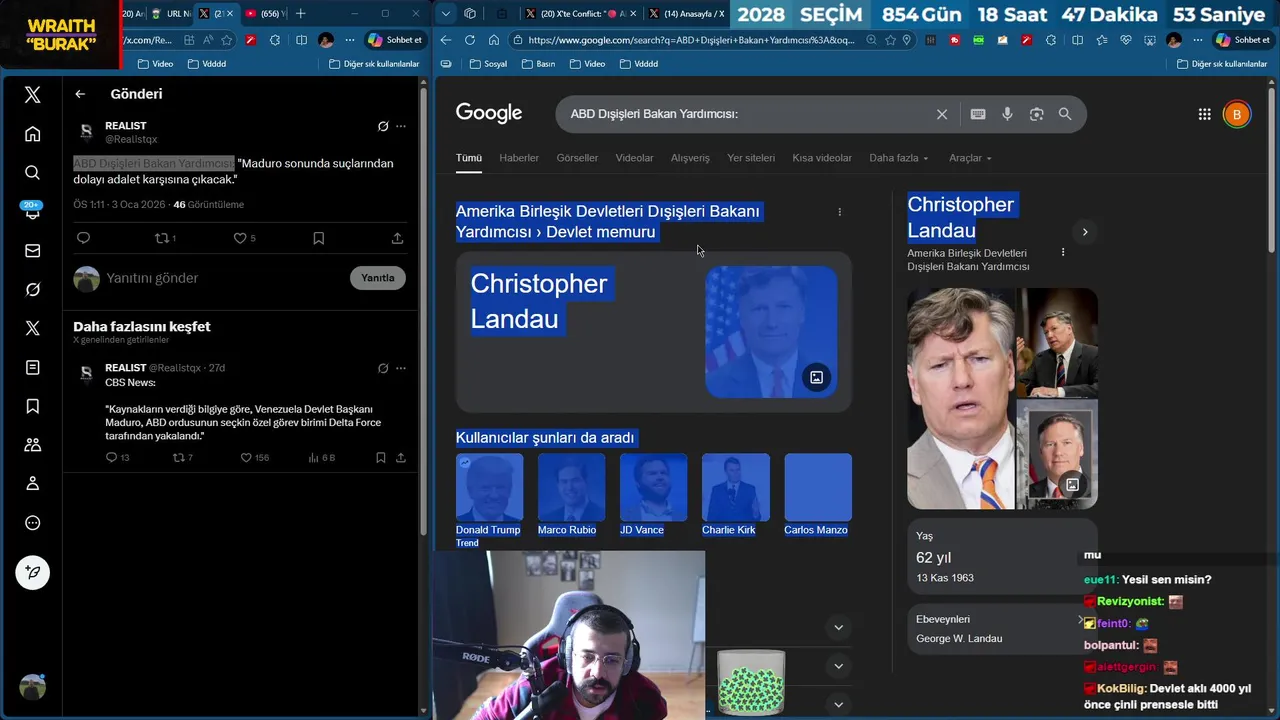
Task: Click the home button in the right browser toolbar
Action: click(x=494, y=40)
